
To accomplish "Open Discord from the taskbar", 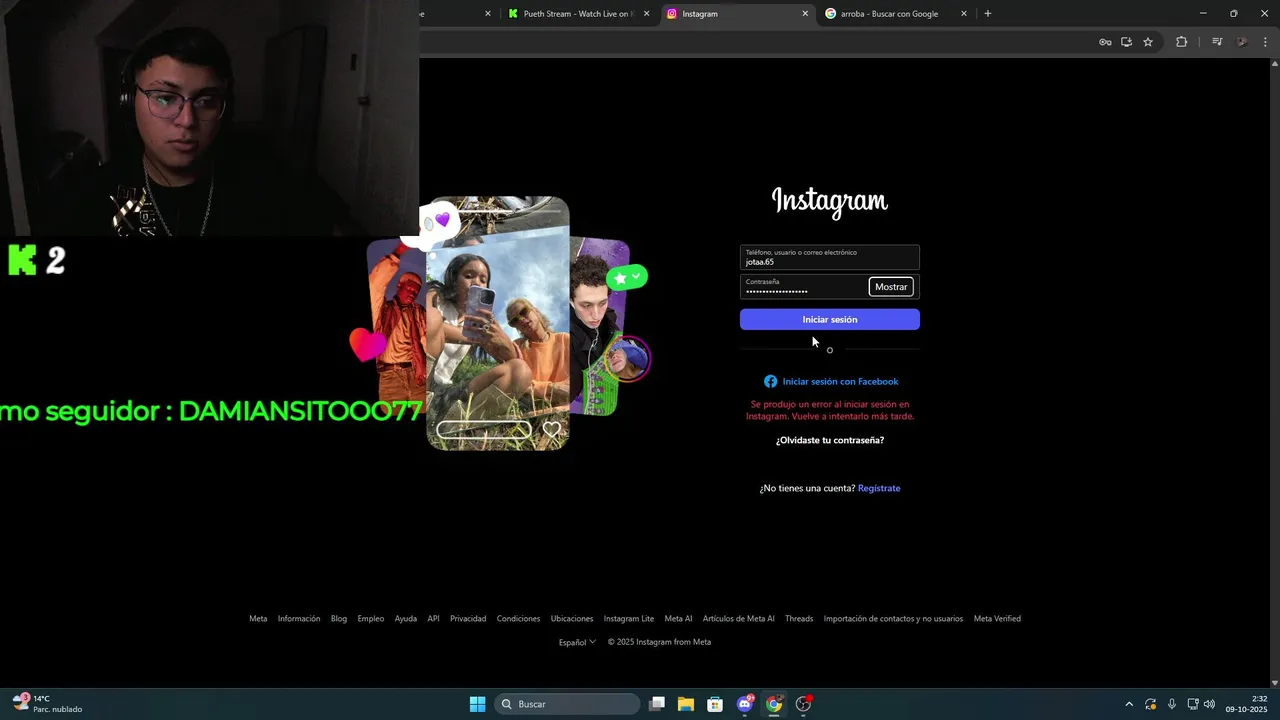I will [745, 704].
